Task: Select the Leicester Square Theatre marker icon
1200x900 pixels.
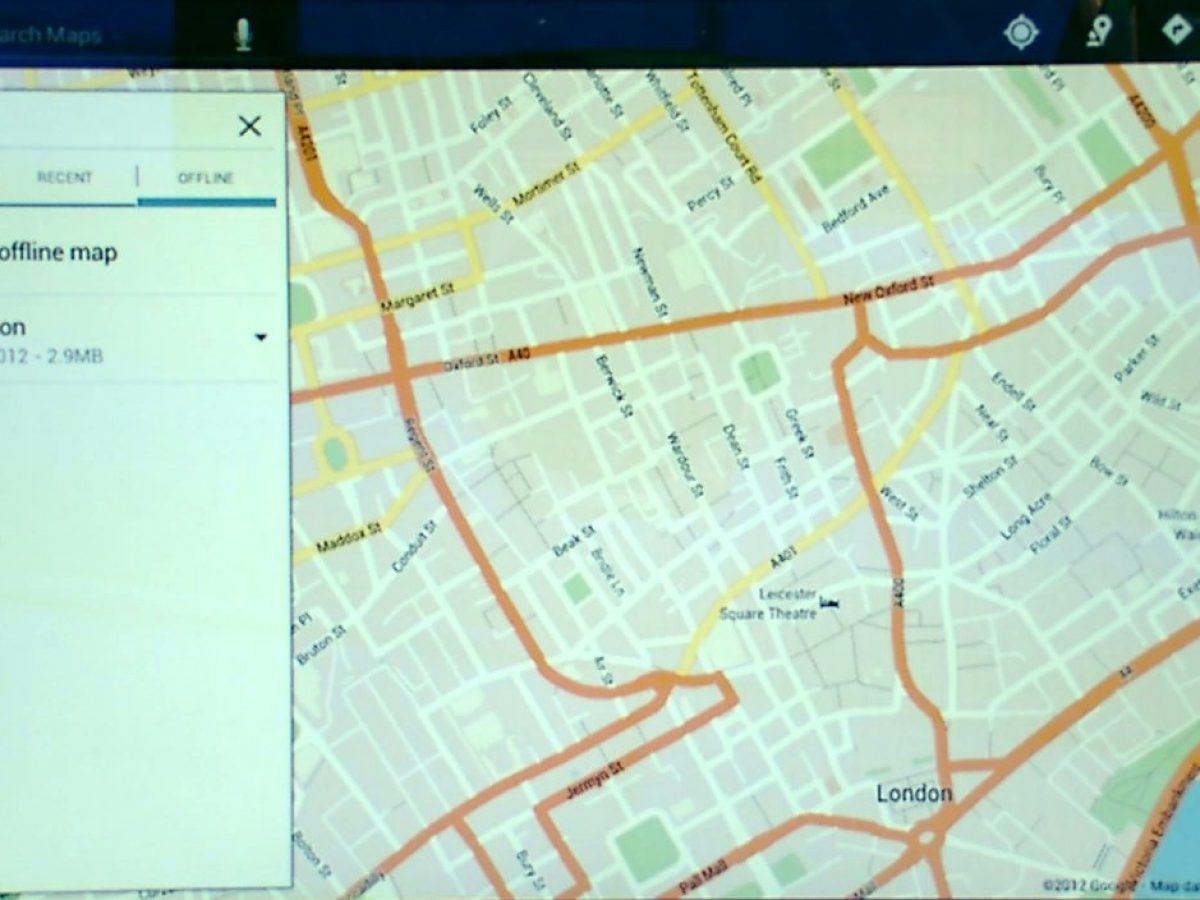Action: pyautogui.click(x=828, y=601)
